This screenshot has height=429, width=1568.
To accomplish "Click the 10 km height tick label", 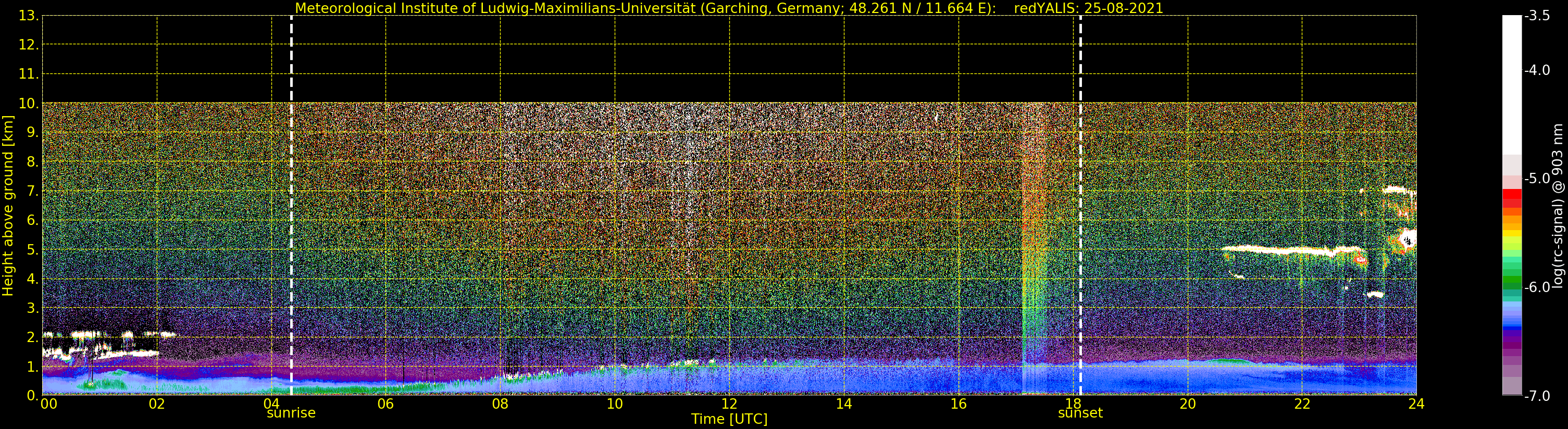I will click(29, 104).
